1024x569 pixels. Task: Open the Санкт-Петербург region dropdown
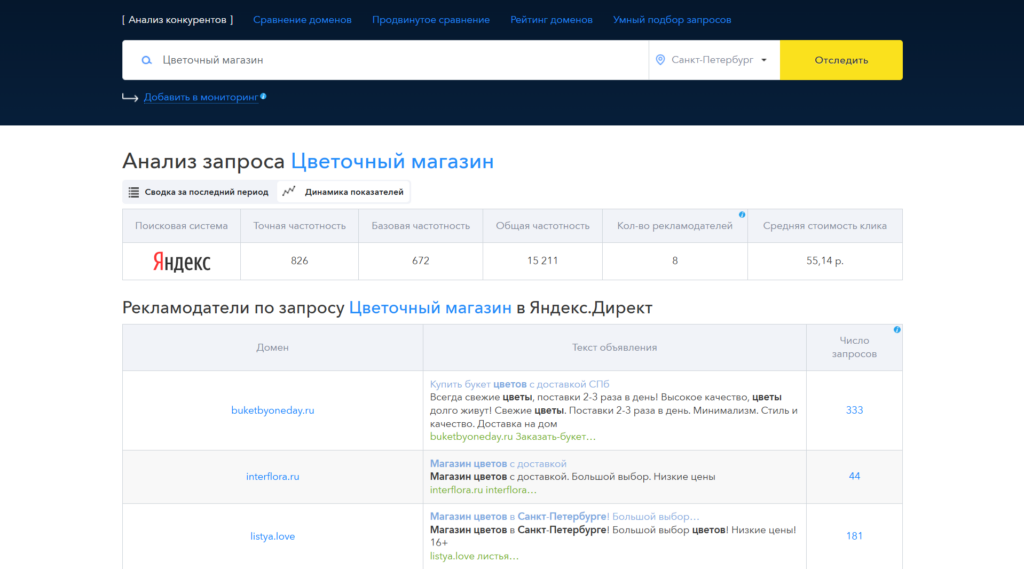pos(714,60)
